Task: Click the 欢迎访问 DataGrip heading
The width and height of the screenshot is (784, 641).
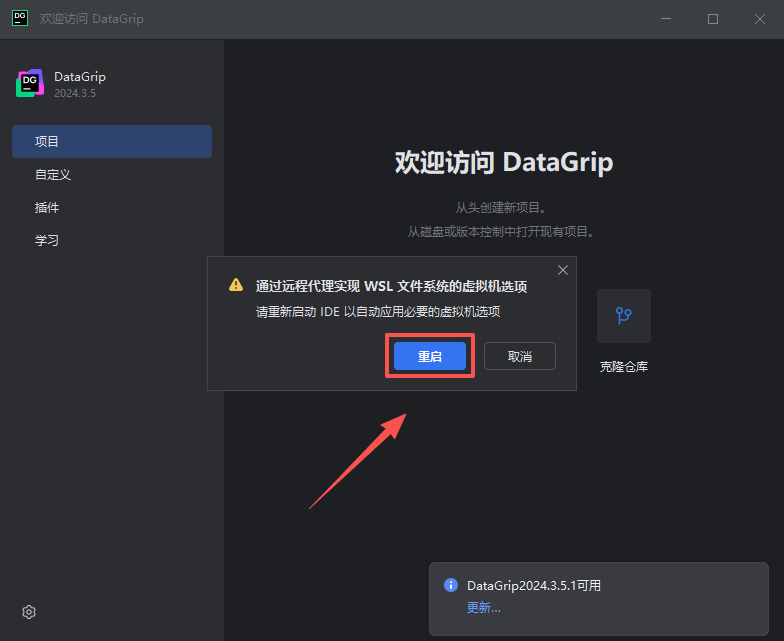Action: point(504,162)
